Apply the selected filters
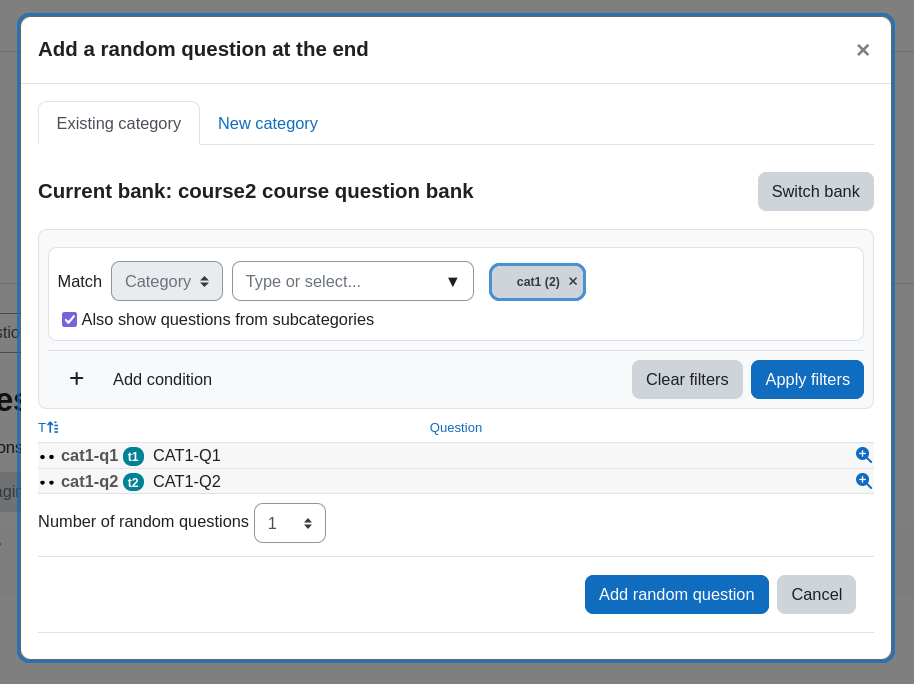Viewport: 914px width, 684px height. click(807, 380)
